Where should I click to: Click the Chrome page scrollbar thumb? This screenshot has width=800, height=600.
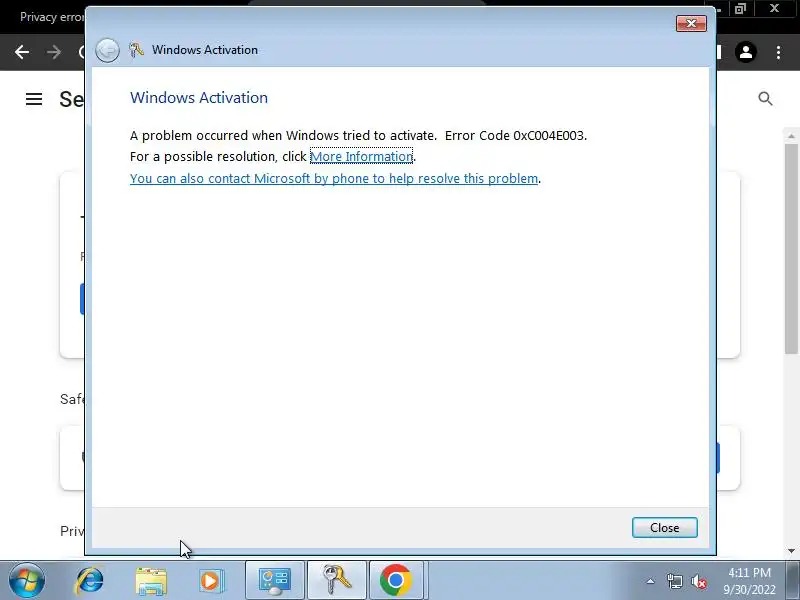pyautogui.click(x=792, y=248)
